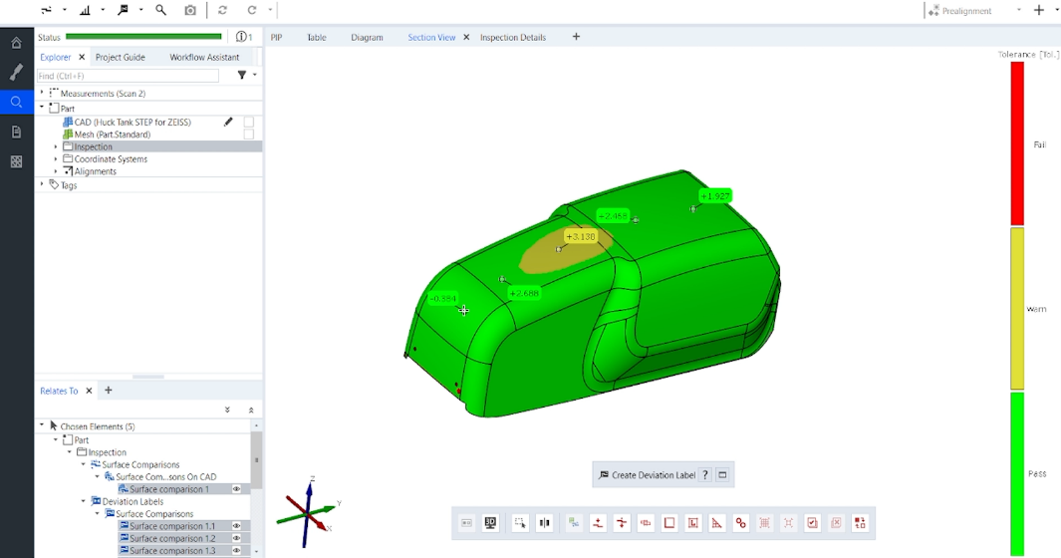Image resolution: width=1061 pixels, height=558 pixels.
Task: Click the camera snapshot icon in top toolbar
Action: tap(190, 10)
